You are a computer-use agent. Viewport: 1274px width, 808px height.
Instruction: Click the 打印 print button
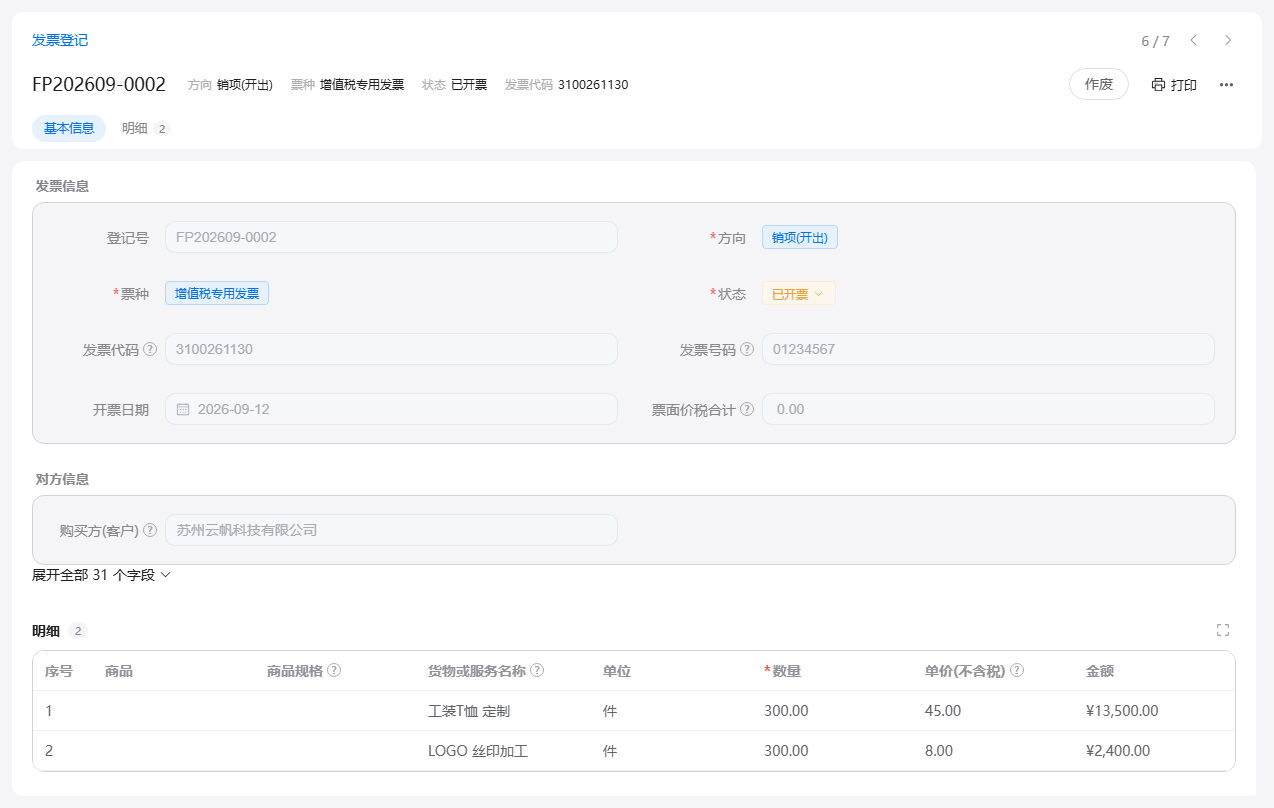[1174, 85]
